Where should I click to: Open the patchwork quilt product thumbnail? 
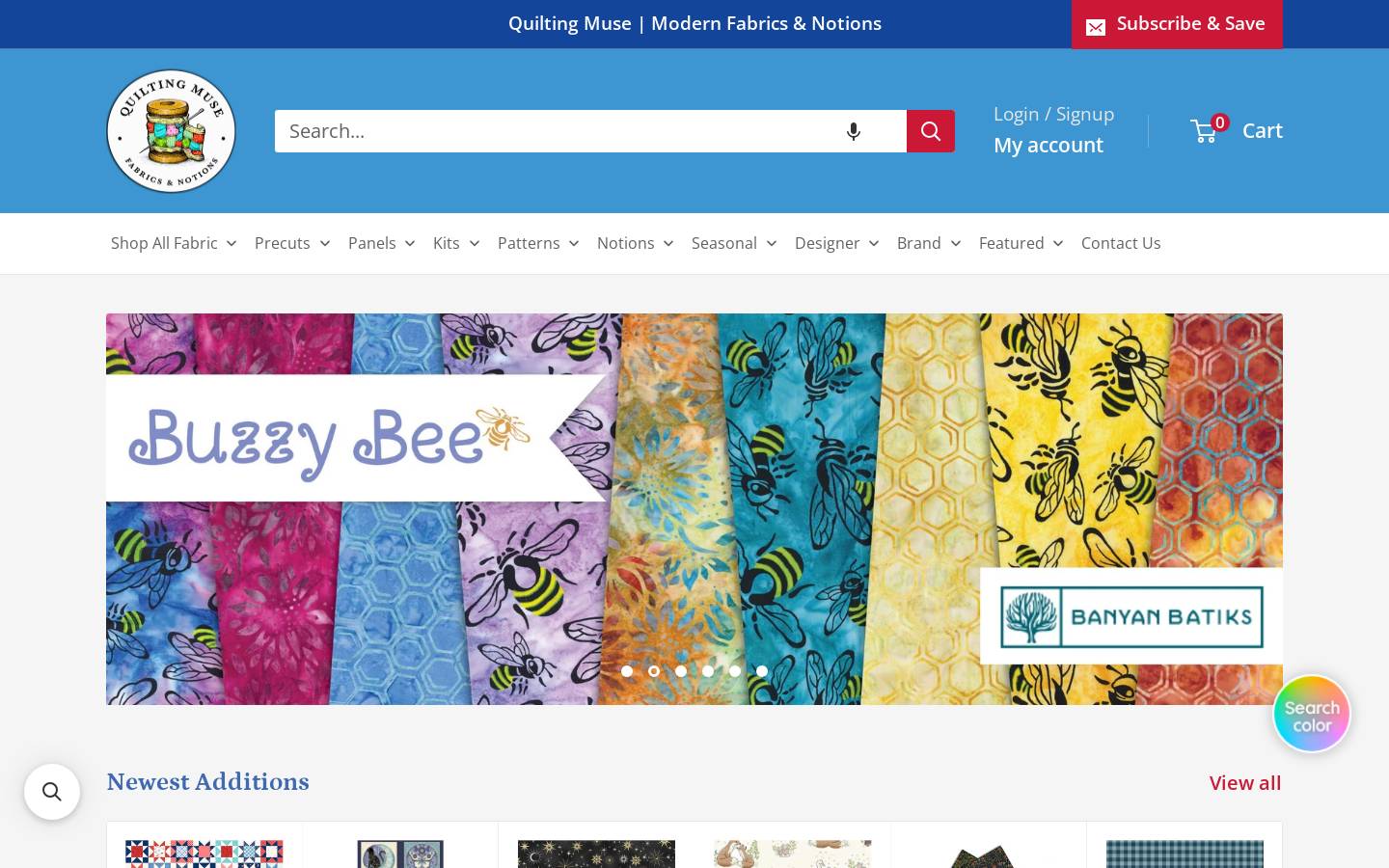[x=204, y=854]
